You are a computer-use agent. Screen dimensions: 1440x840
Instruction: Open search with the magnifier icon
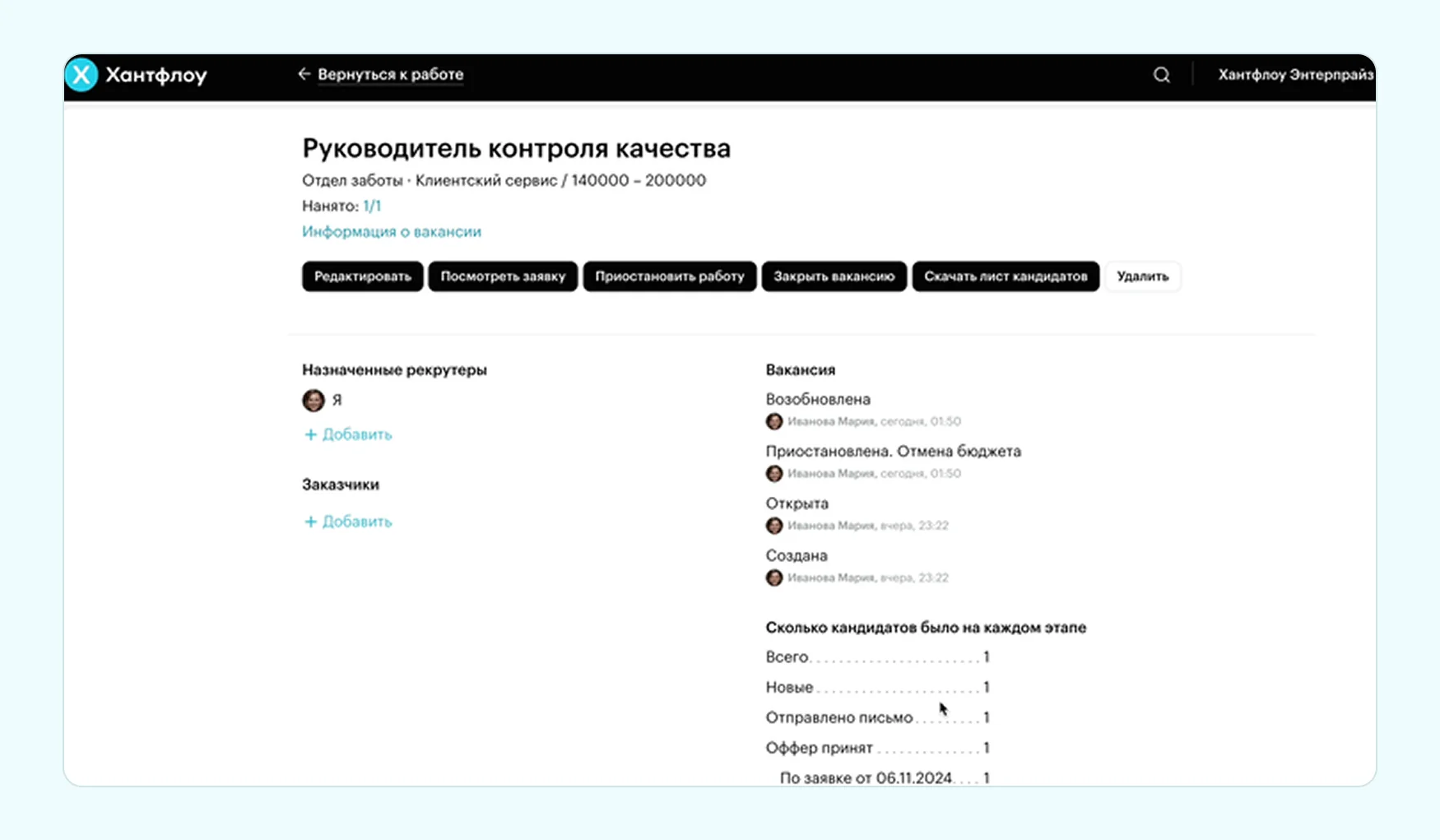point(1161,75)
